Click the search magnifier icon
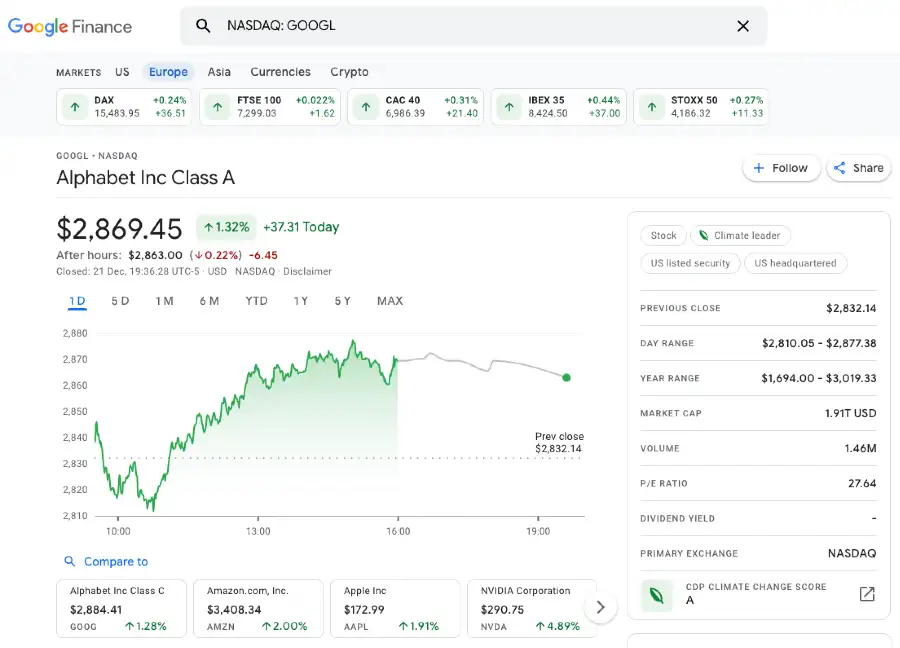The image size is (900, 648). click(x=203, y=26)
